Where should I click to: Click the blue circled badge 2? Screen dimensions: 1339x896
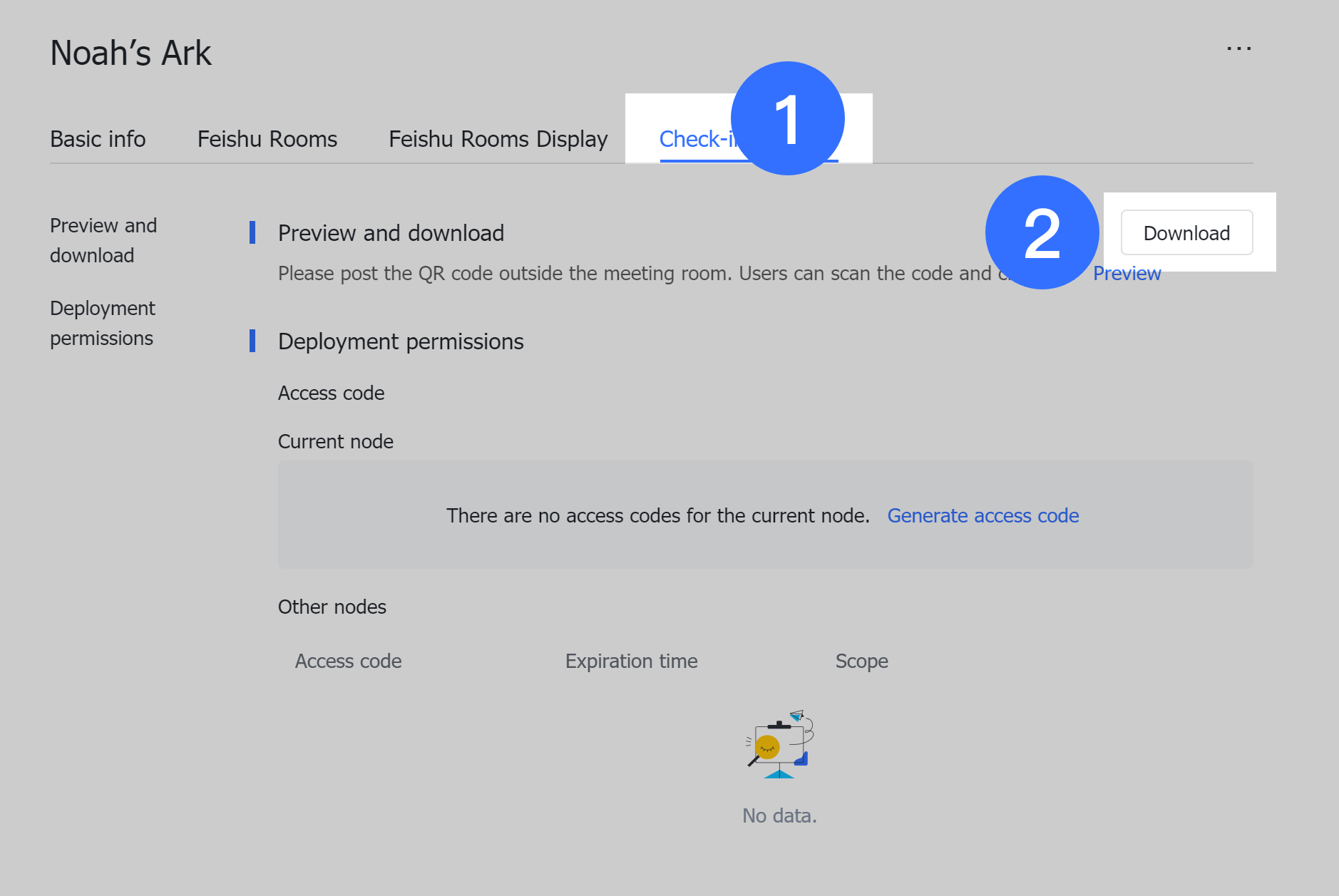coord(1042,232)
